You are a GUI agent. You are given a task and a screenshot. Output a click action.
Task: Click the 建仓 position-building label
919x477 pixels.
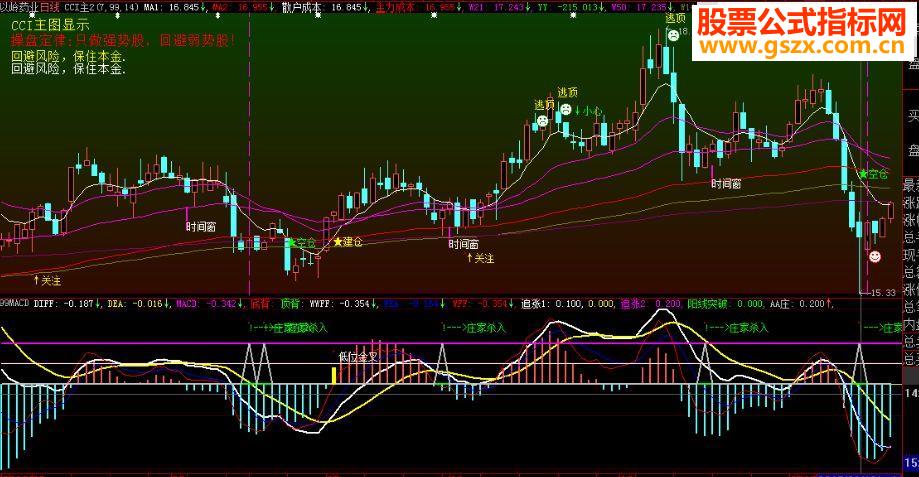pyautogui.click(x=353, y=241)
